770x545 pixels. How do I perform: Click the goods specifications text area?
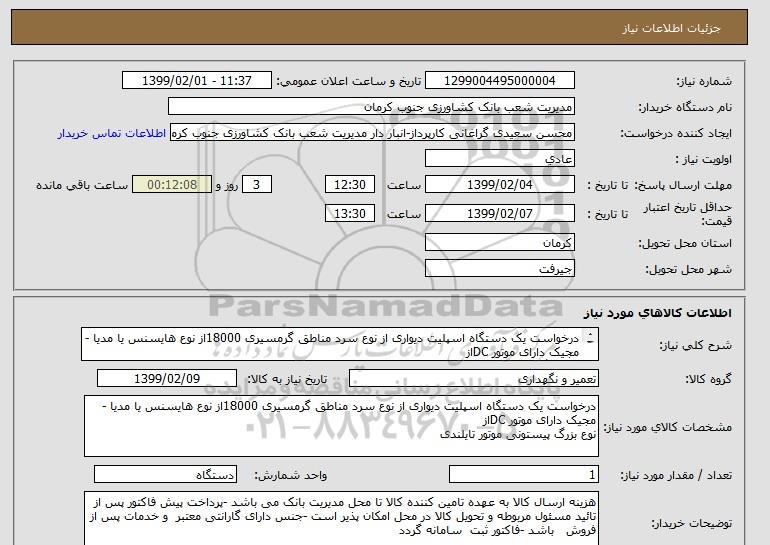pyautogui.click(x=341, y=426)
